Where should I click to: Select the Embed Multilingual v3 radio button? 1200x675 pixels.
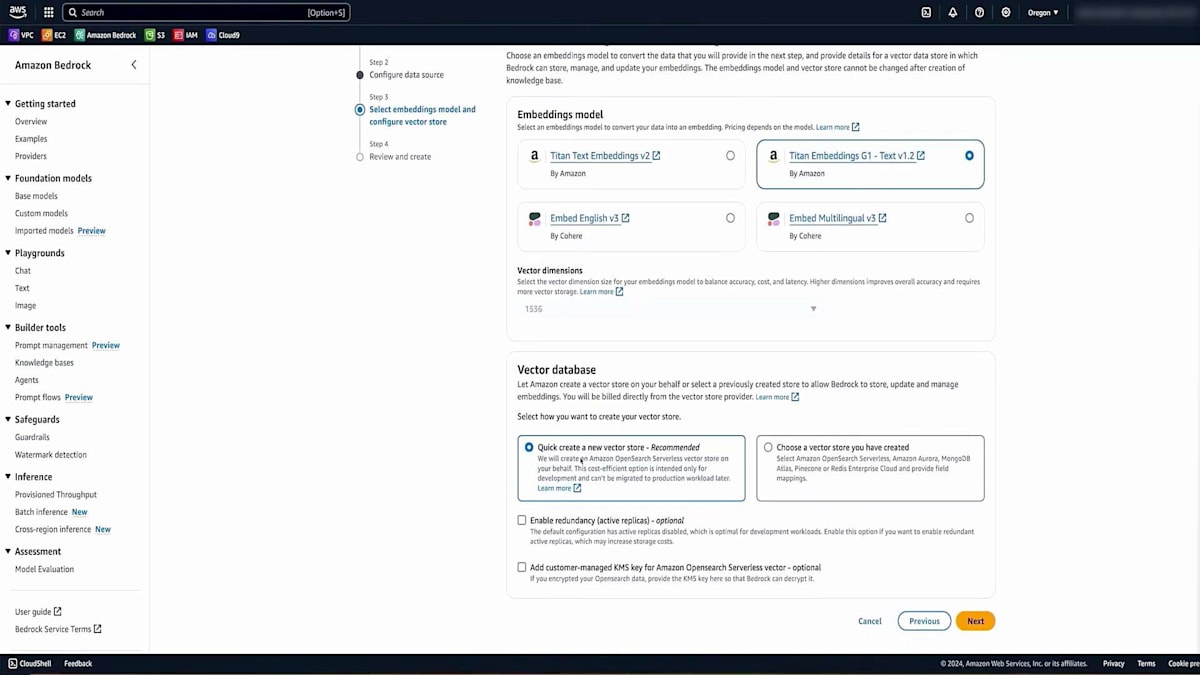click(x=969, y=218)
